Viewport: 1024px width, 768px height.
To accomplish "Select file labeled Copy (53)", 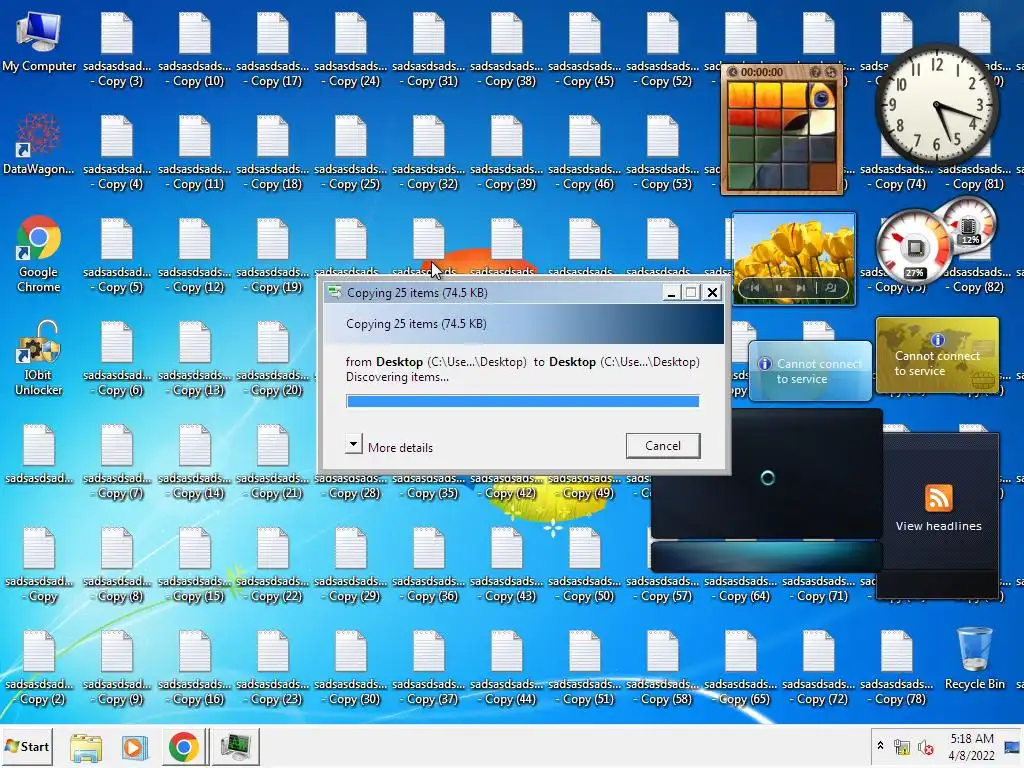I will pos(662,153).
